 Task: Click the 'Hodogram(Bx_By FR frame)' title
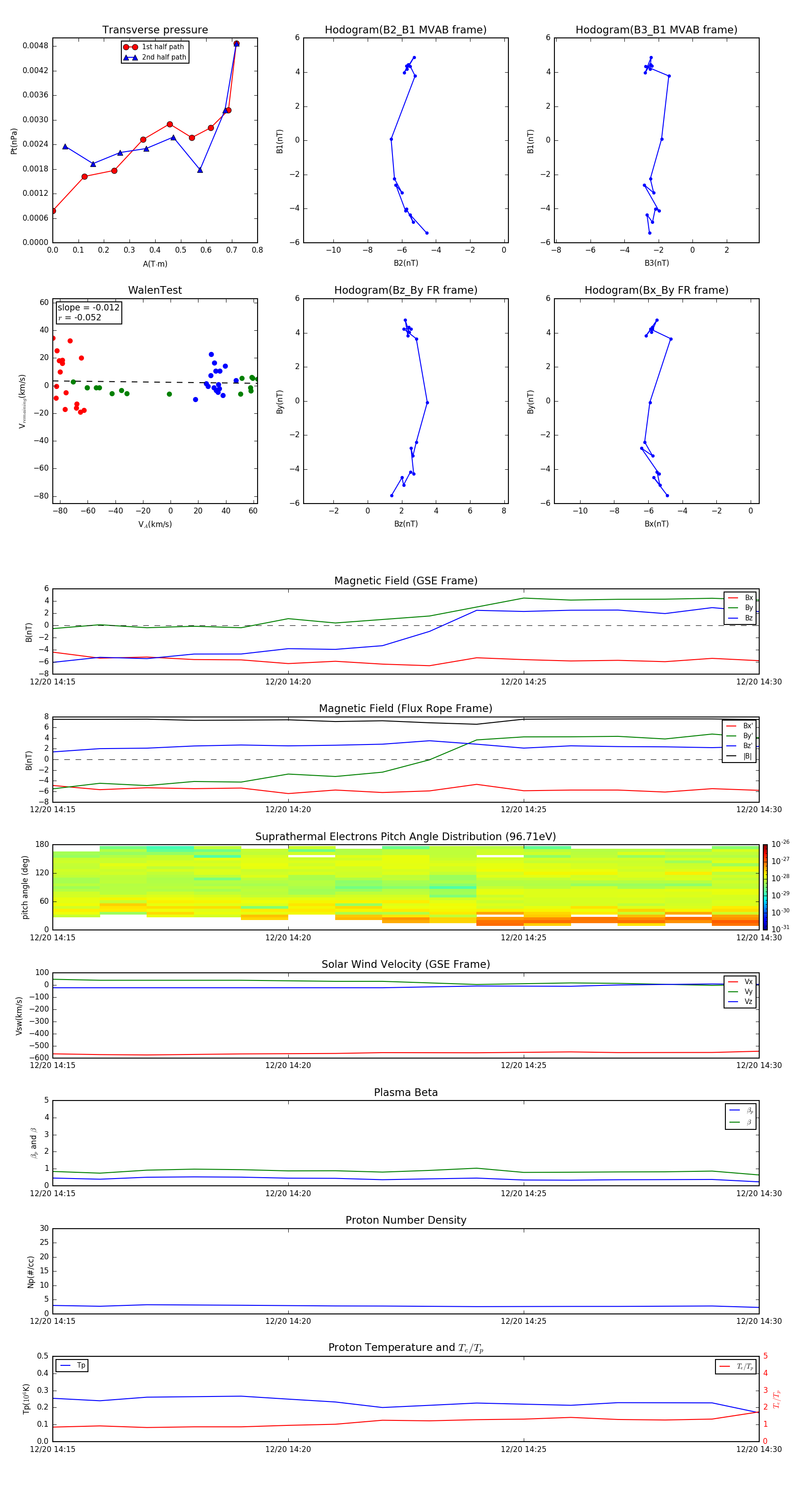coord(656,290)
